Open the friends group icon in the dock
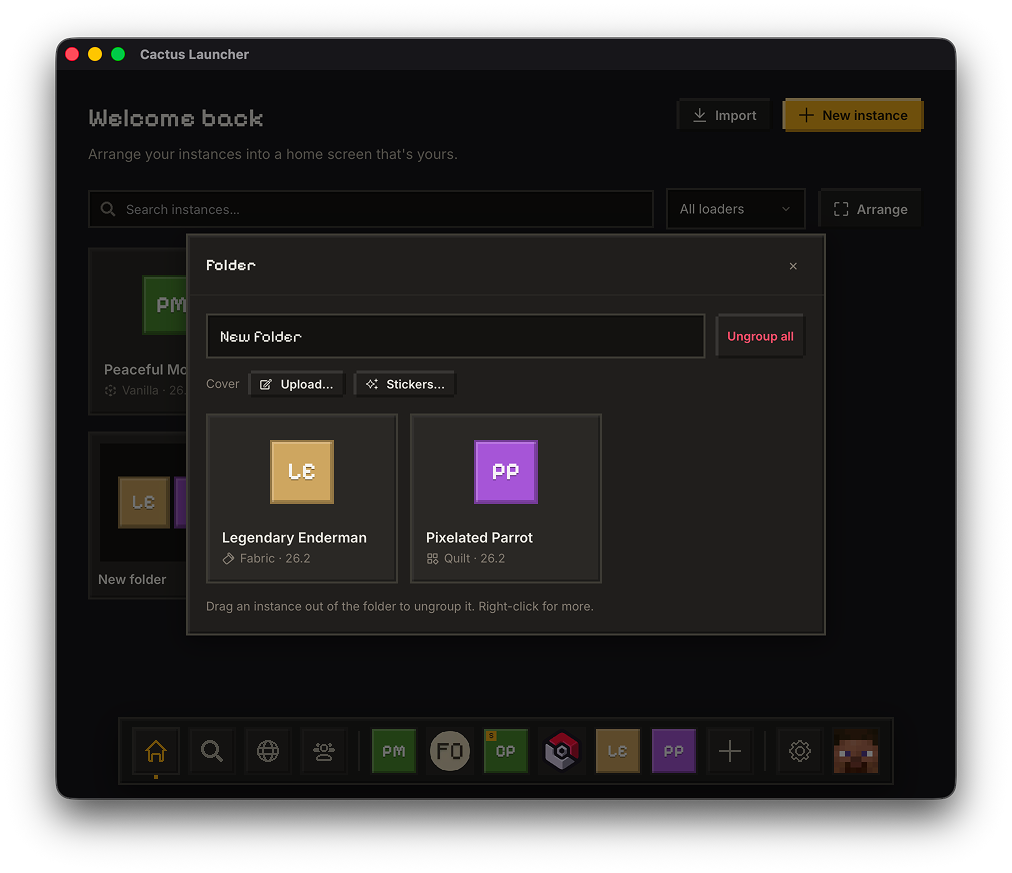This screenshot has width=1012, height=873. coord(324,751)
